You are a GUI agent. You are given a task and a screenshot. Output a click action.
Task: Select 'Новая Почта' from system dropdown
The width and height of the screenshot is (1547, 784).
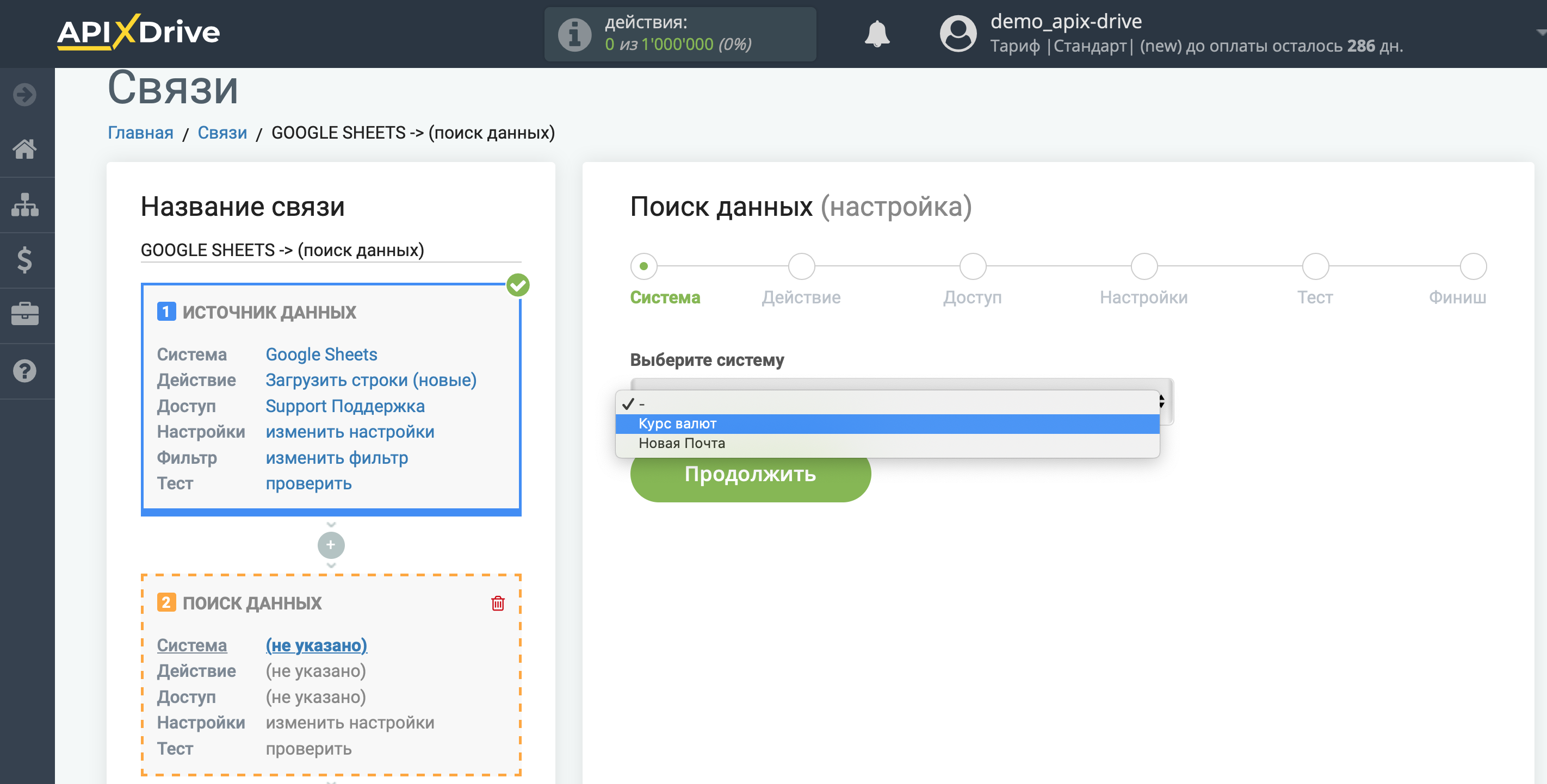[682, 443]
